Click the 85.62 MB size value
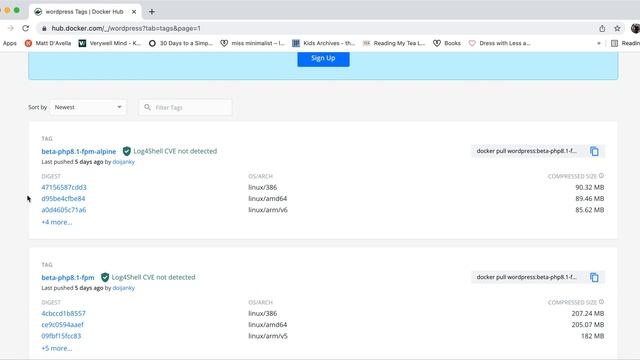Screen dimensions: 640x360 click(590, 210)
